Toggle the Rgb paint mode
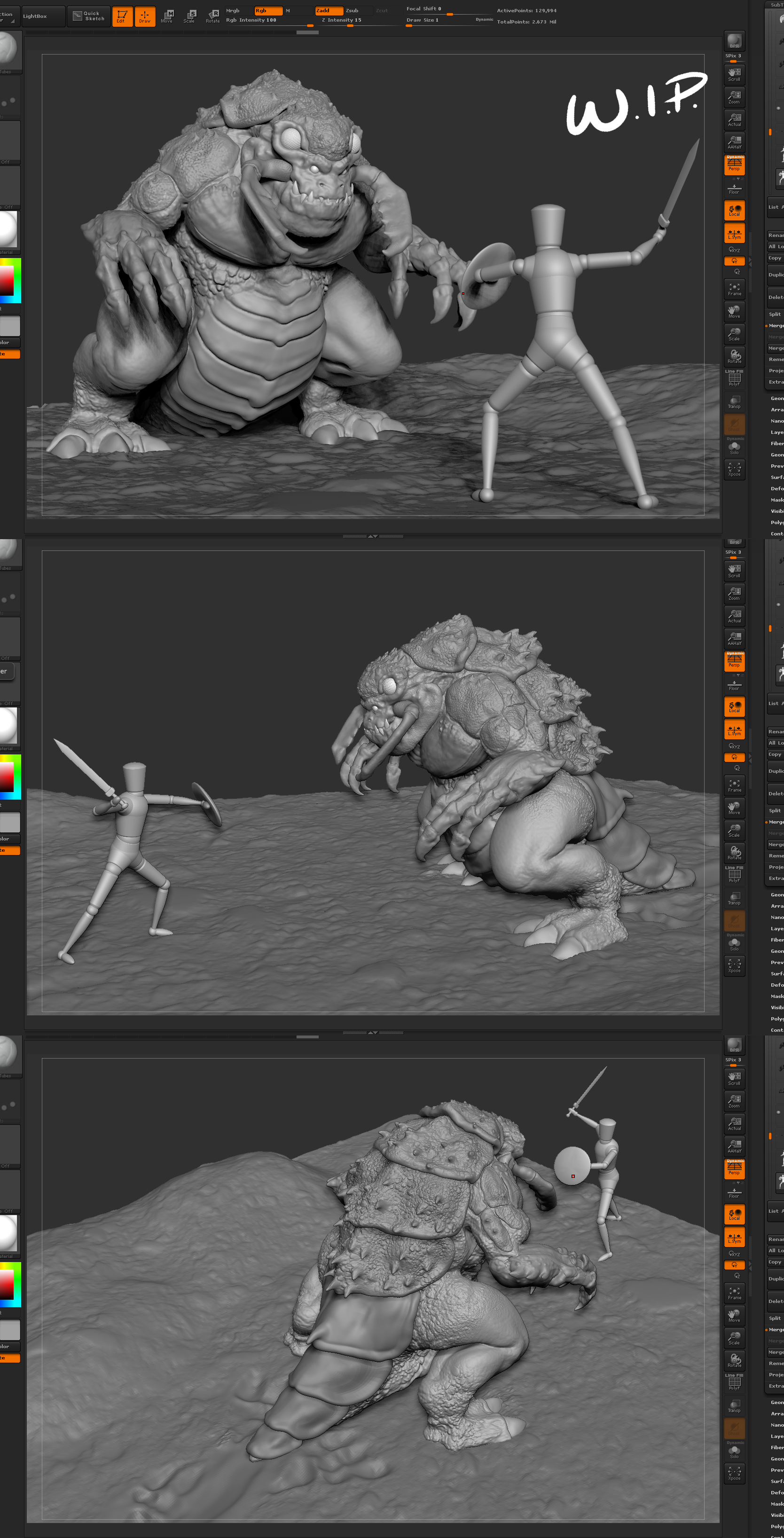 point(269,11)
